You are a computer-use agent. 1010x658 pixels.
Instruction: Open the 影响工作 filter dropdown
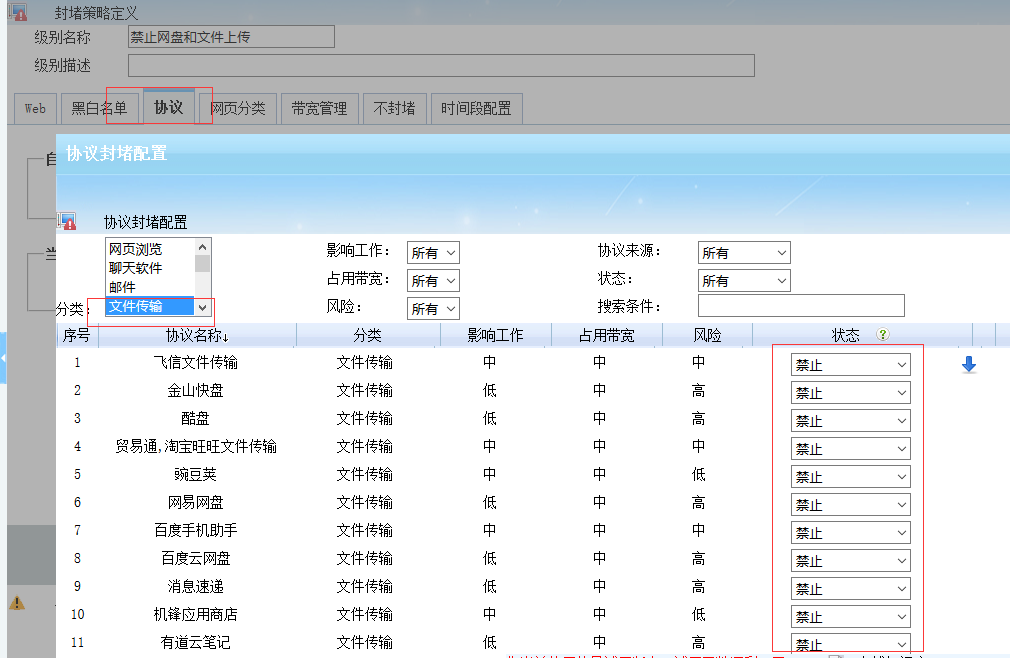point(433,253)
